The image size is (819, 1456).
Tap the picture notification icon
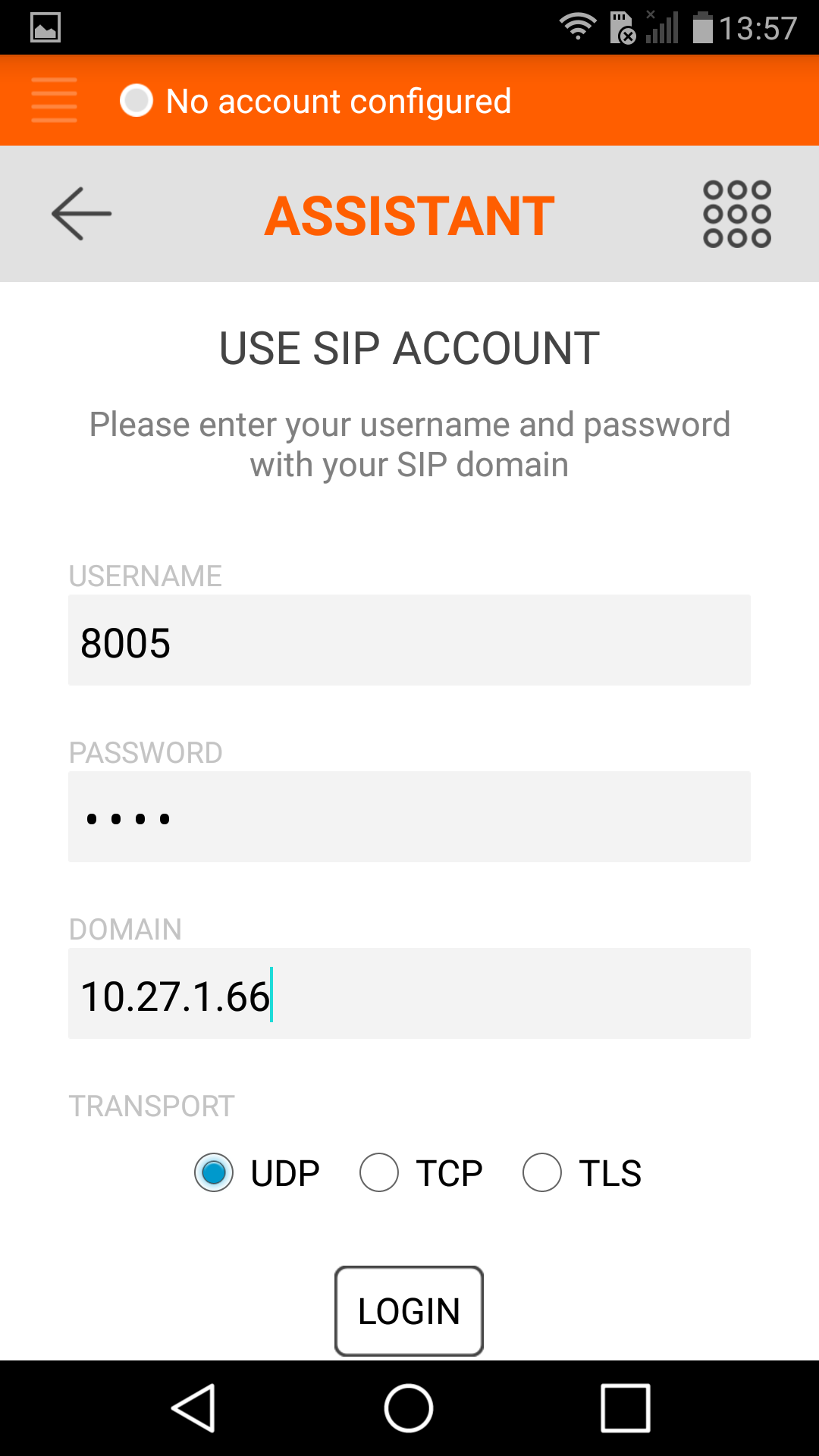click(45, 28)
